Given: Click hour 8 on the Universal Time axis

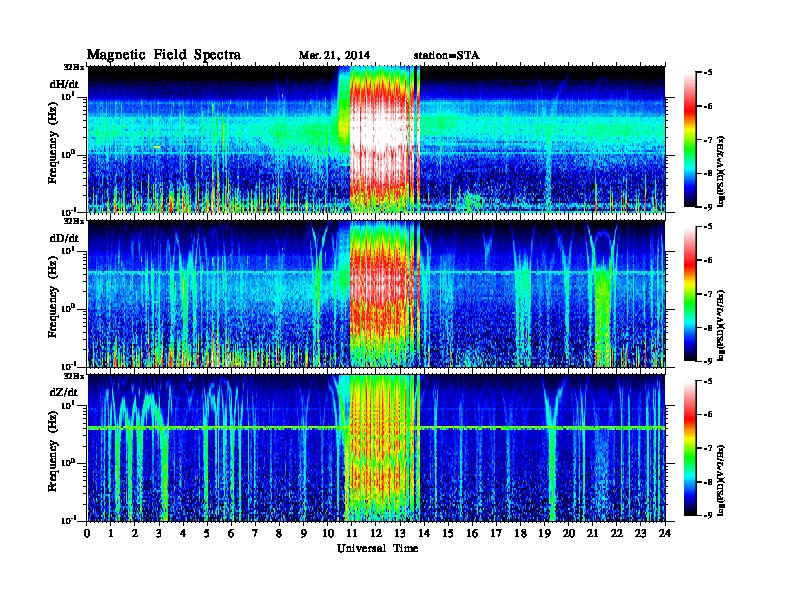Looking at the screenshot, I should click(279, 534).
